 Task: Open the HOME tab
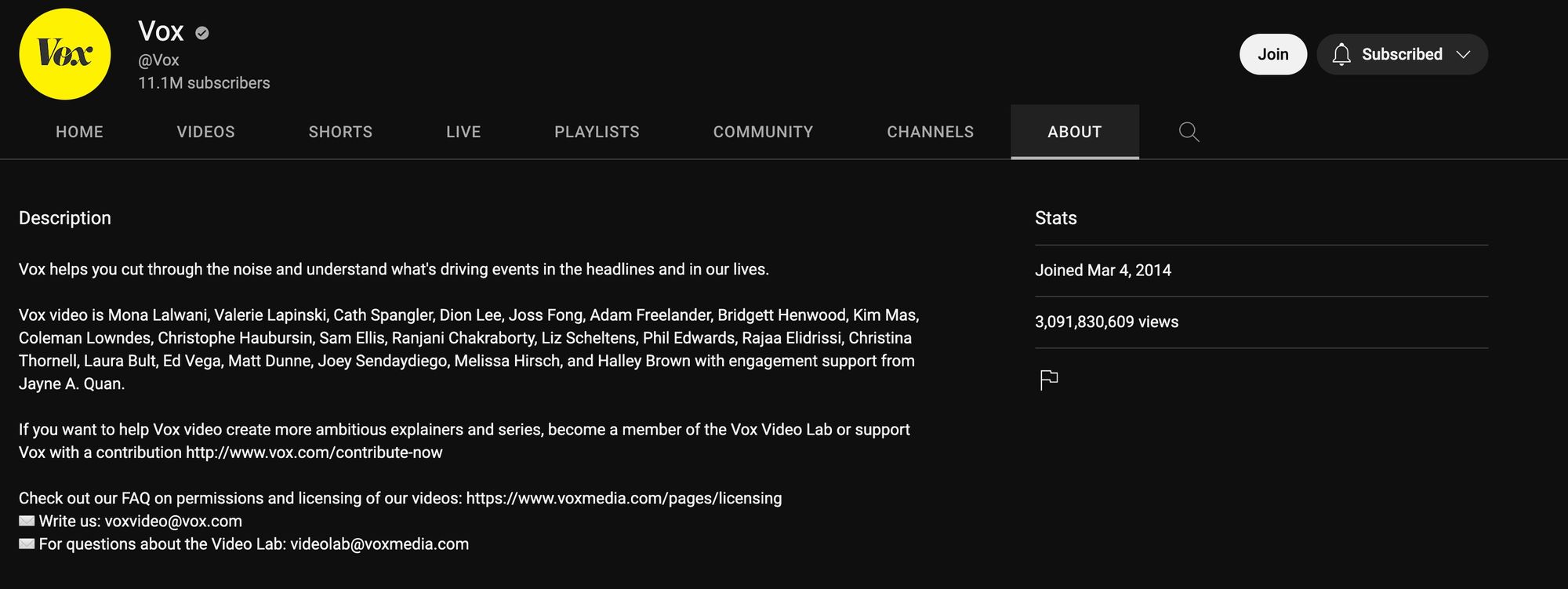(x=79, y=132)
